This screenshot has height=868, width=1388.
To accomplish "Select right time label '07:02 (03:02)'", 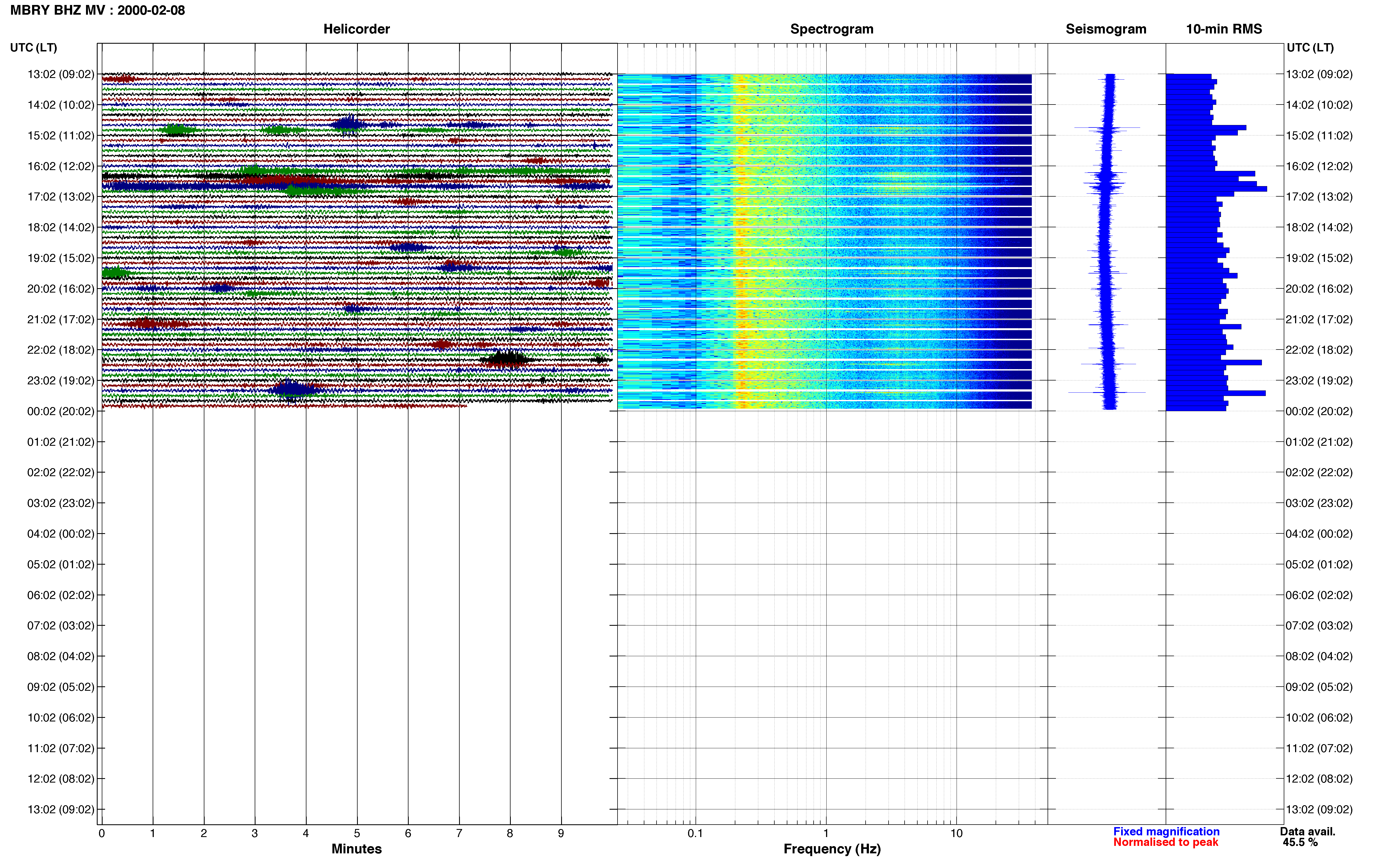I will [x=1319, y=625].
